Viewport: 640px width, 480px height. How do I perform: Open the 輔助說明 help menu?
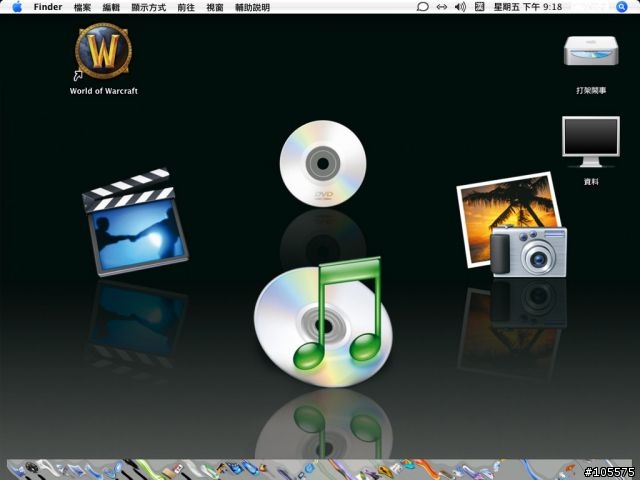(252, 7)
